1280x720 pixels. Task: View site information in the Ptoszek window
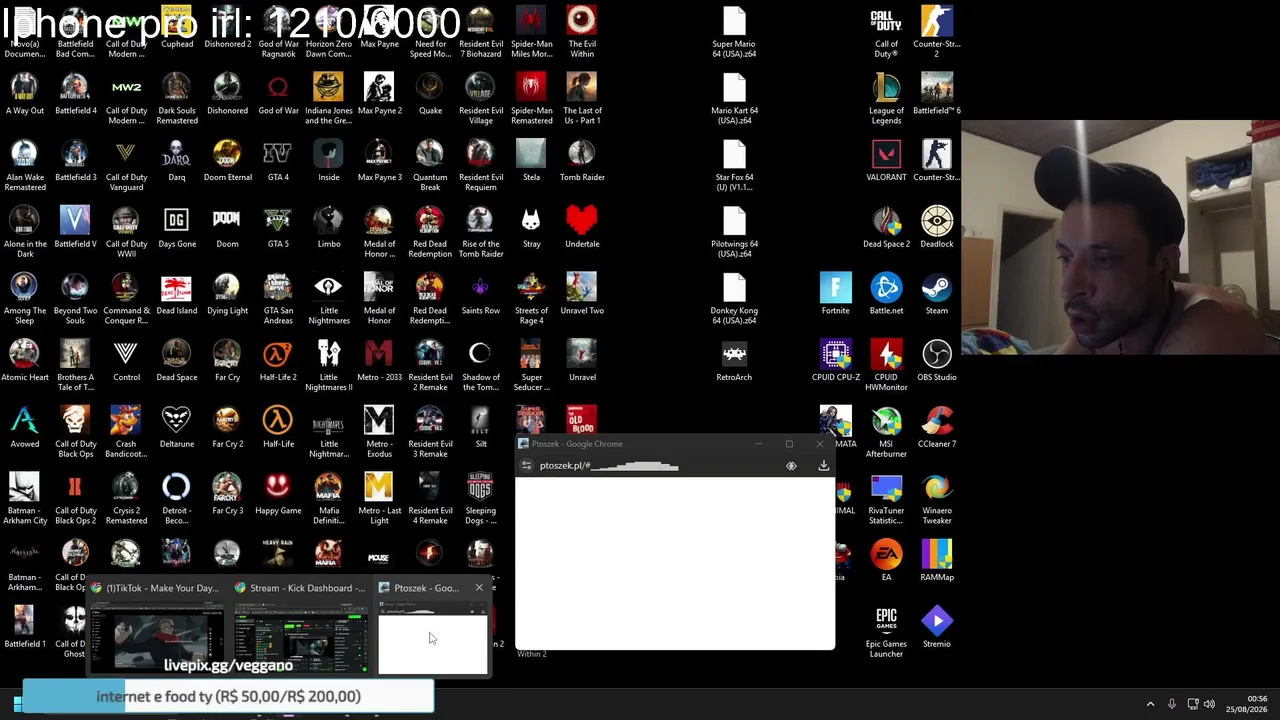coord(526,466)
